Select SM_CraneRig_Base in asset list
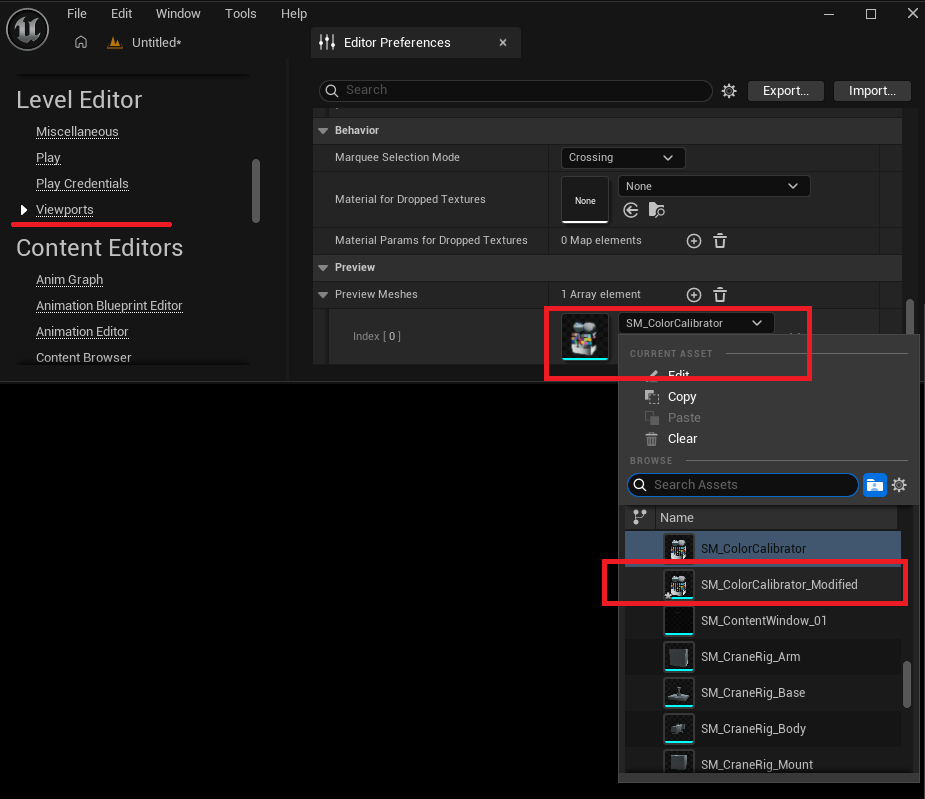The image size is (925, 799). pyautogui.click(x=763, y=693)
